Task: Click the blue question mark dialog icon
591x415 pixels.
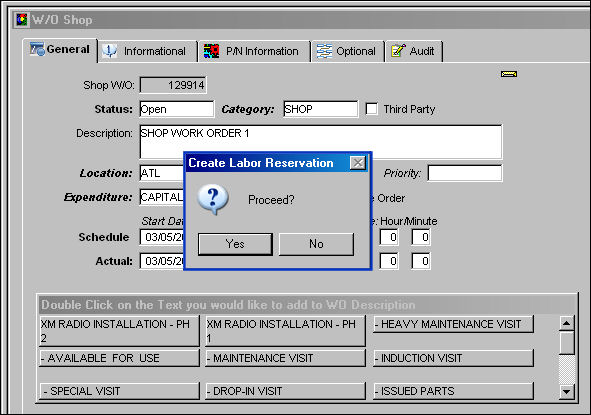Action: (213, 199)
